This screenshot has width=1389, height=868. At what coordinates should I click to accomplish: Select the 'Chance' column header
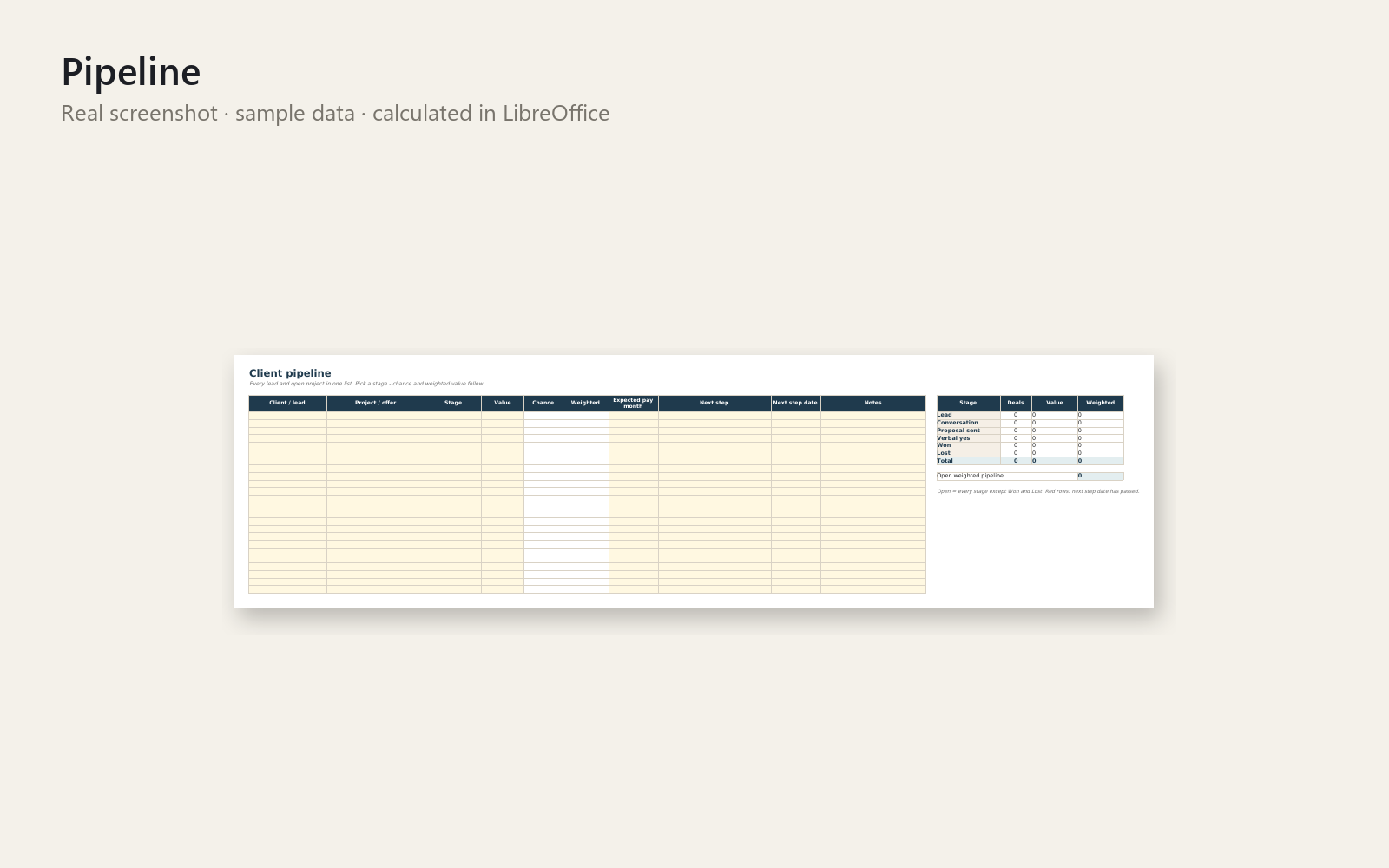pos(543,403)
